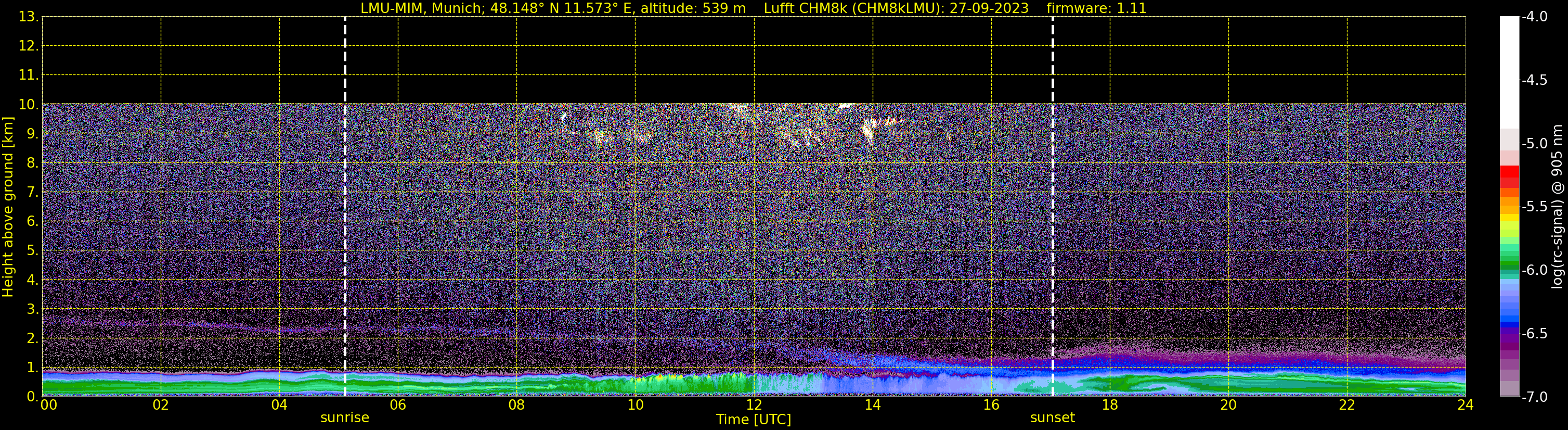Click the '-7.0' colorbar tick label
The width and height of the screenshot is (1568, 430).
pyautogui.click(x=1534, y=397)
